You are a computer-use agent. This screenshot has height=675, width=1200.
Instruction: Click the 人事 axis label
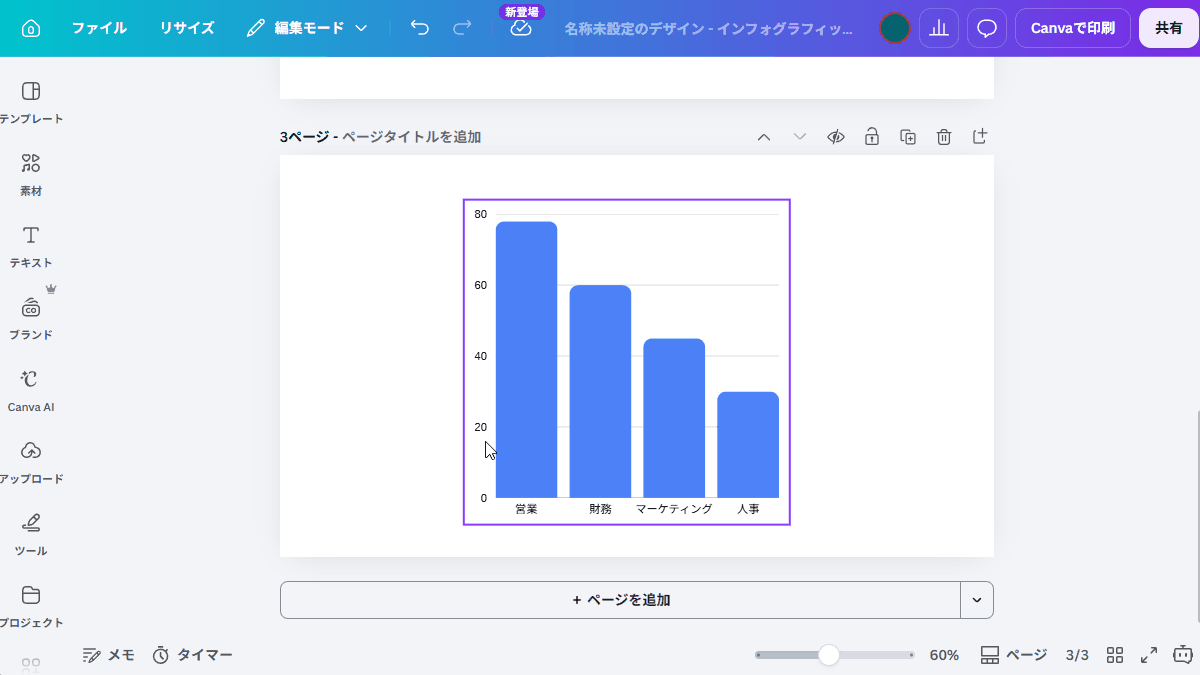[x=748, y=509]
